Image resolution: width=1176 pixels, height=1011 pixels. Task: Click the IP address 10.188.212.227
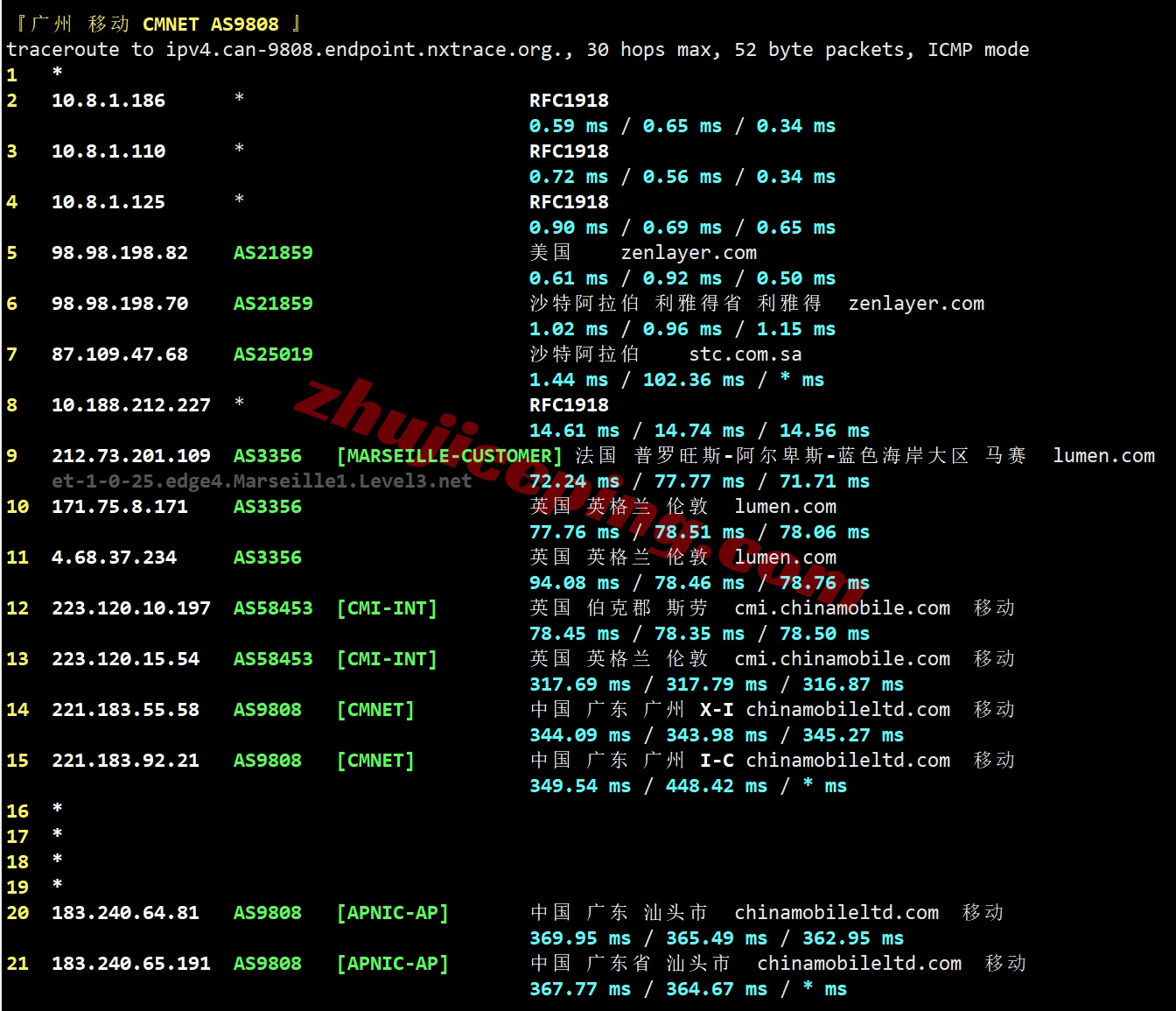(x=131, y=405)
